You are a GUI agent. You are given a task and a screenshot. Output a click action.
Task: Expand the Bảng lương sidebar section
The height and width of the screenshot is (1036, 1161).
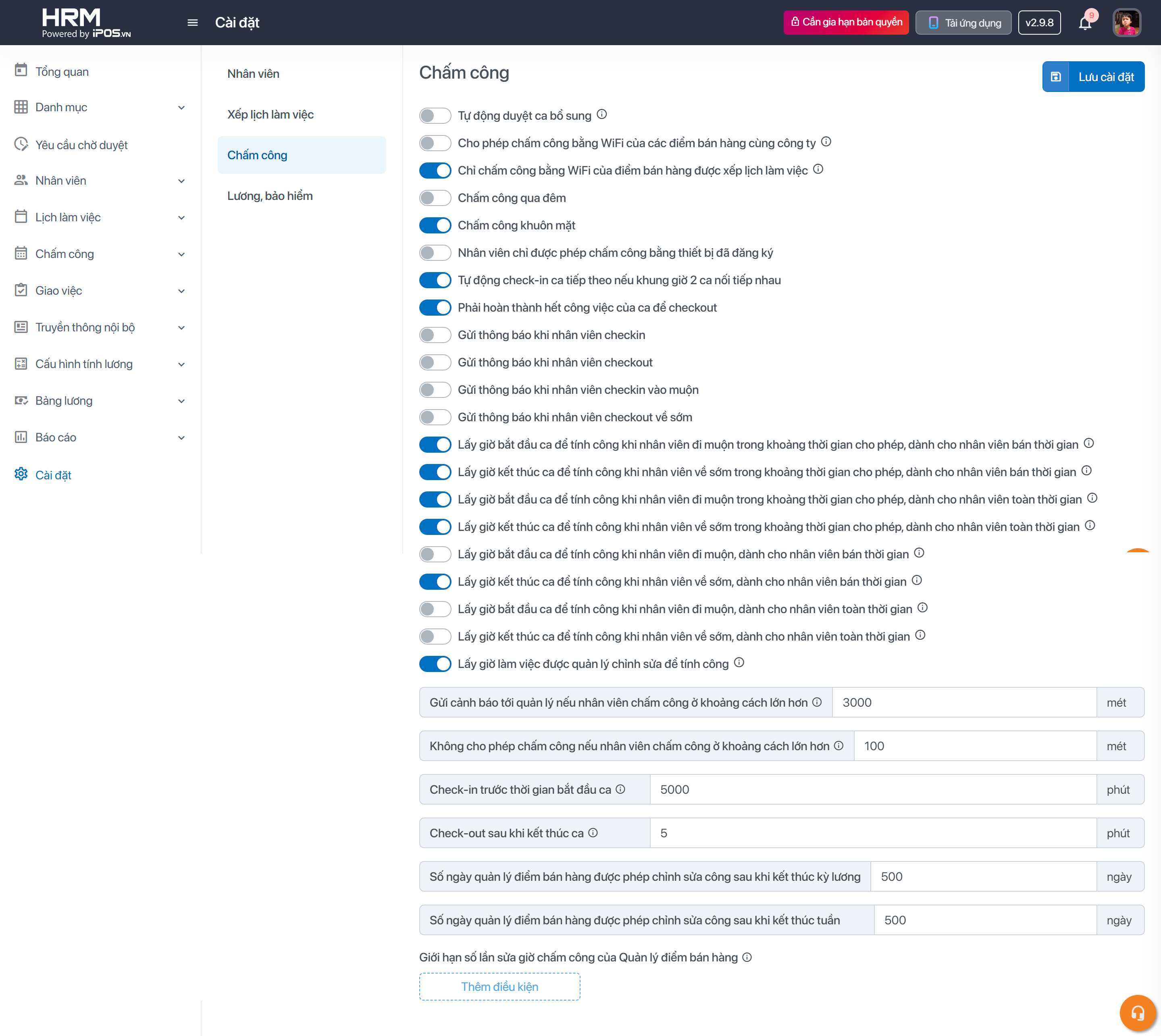181,401
